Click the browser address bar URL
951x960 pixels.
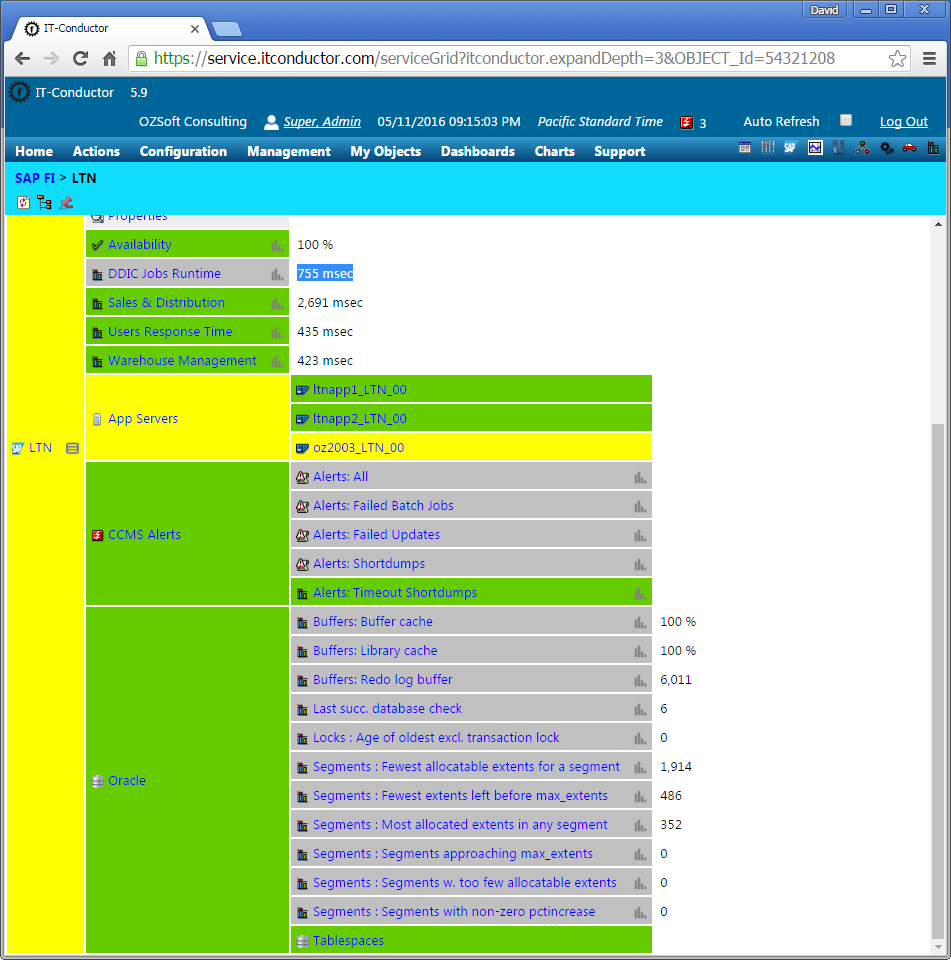point(494,59)
